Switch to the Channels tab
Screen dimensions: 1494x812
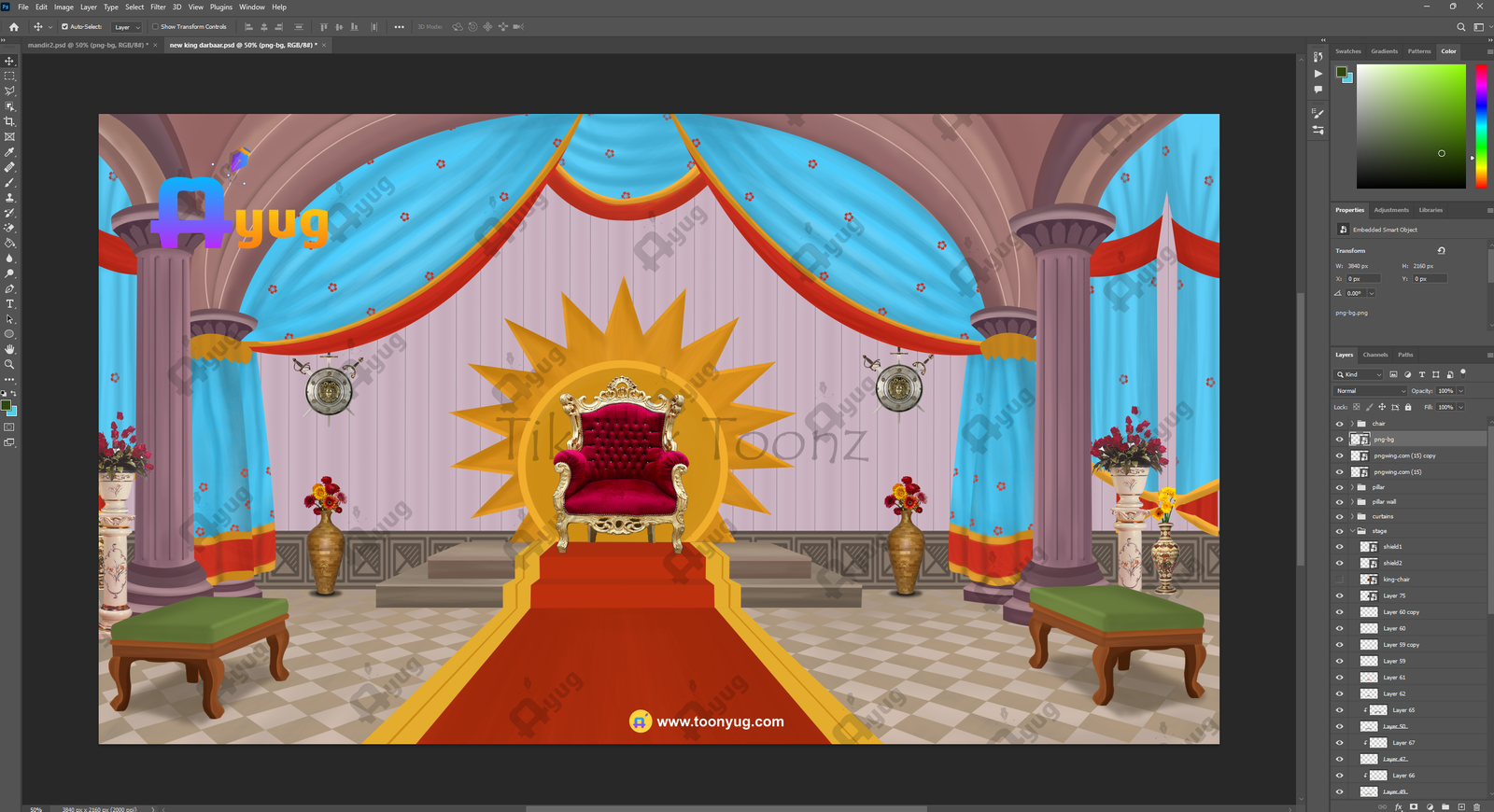tap(1374, 355)
